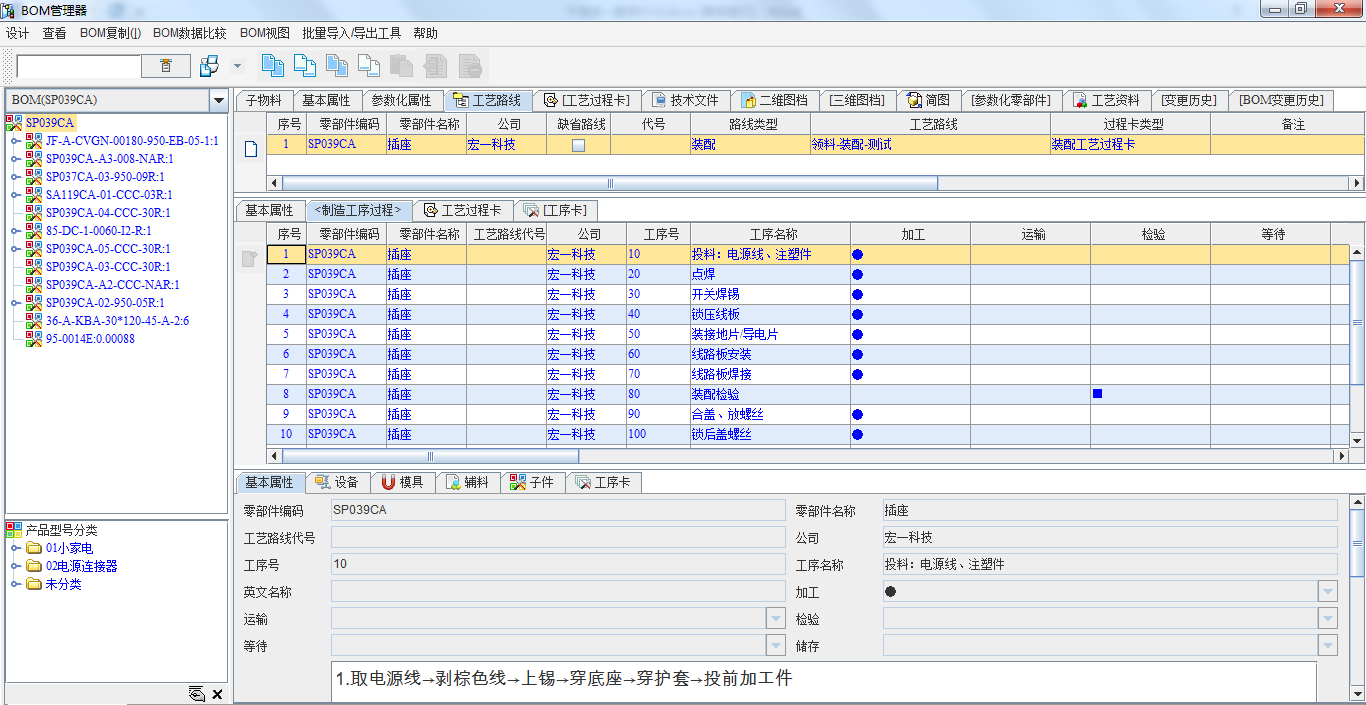This screenshot has width=1366, height=705.
Task: Click the new document icon beside the route table
Action: coord(251,149)
